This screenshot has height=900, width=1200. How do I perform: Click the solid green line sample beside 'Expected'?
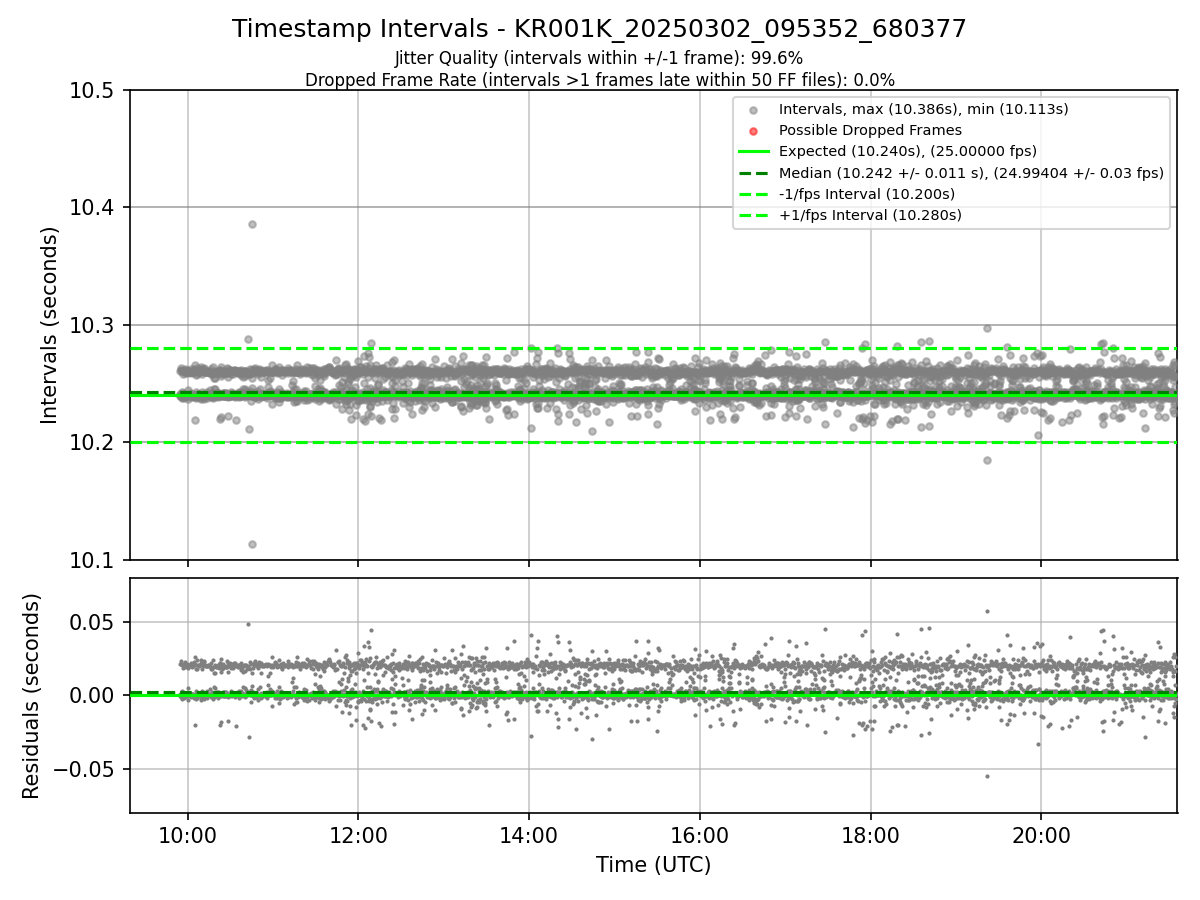point(754,152)
